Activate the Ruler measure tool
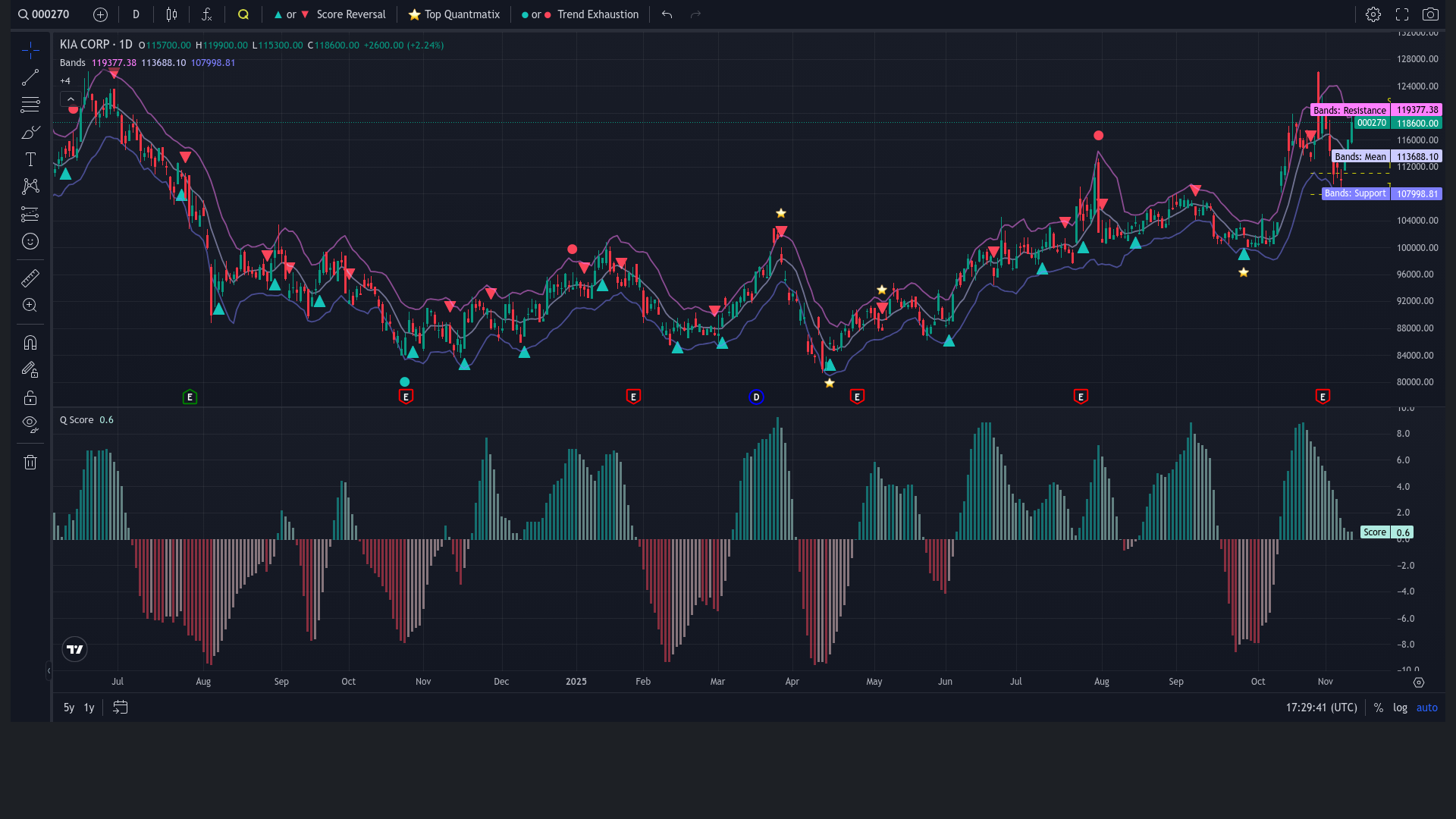 (30, 278)
